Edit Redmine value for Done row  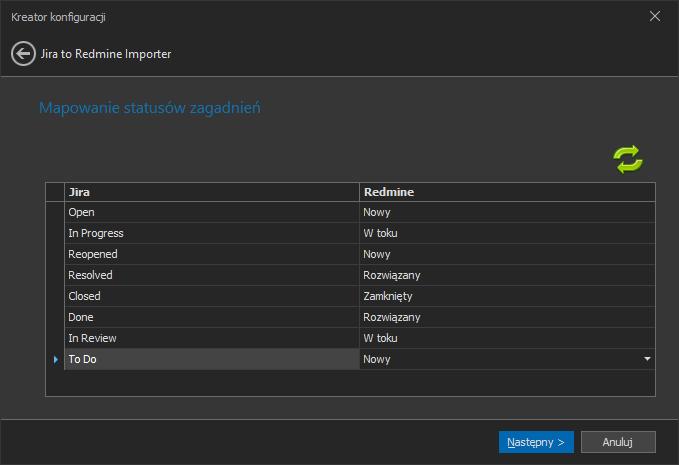point(507,317)
